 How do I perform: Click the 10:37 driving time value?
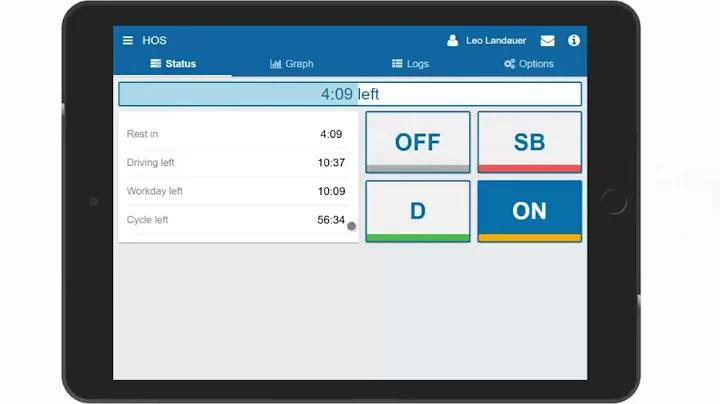331,163
